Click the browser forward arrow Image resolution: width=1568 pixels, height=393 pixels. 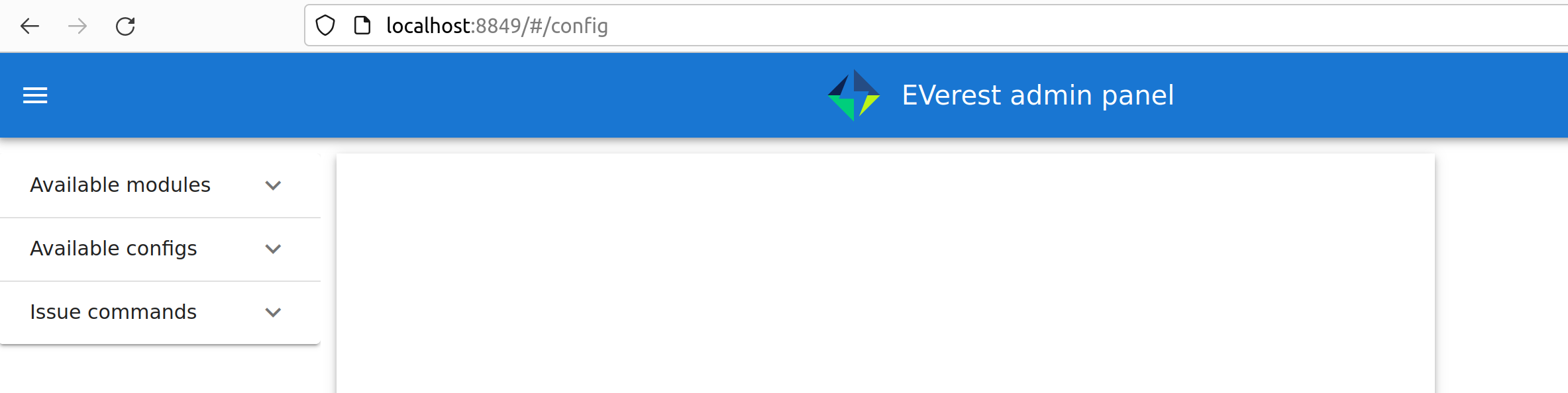pyautogui.click(x=78, y=26)
